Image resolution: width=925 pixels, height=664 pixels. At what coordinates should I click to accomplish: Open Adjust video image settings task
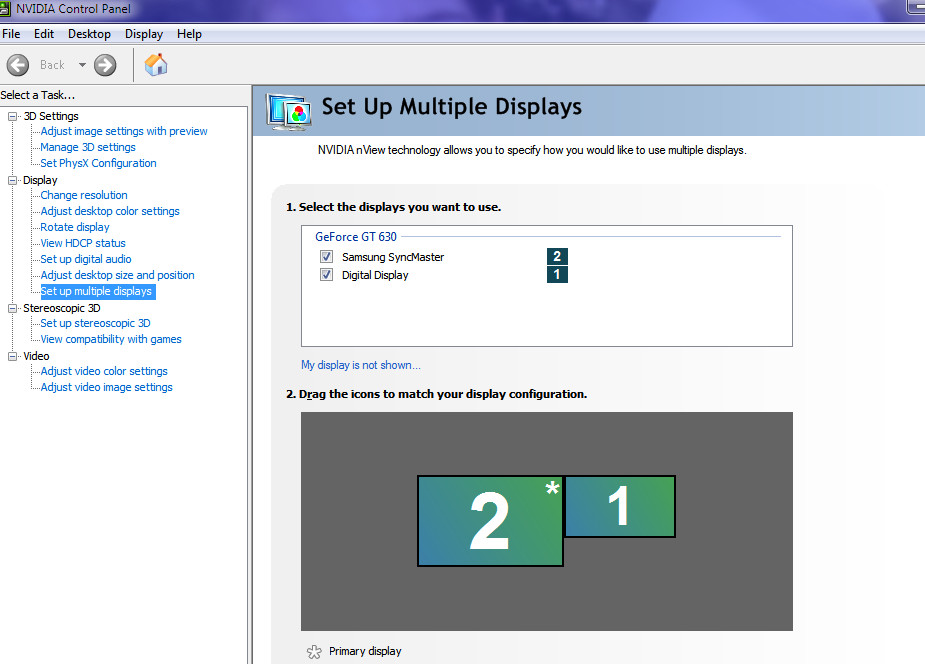[x=107, y=387]
